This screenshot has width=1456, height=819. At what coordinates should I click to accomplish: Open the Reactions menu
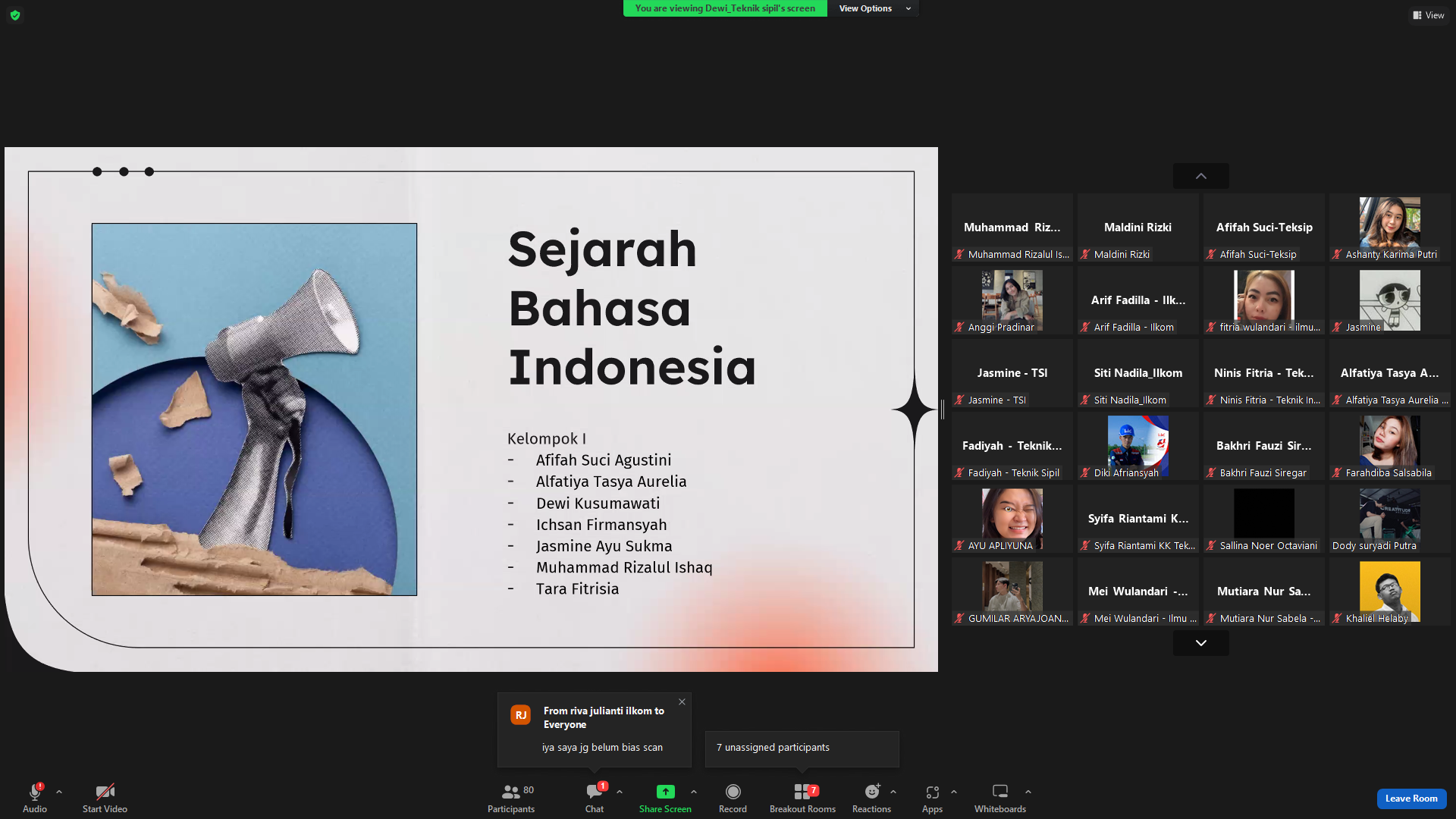tap(871, 799)
